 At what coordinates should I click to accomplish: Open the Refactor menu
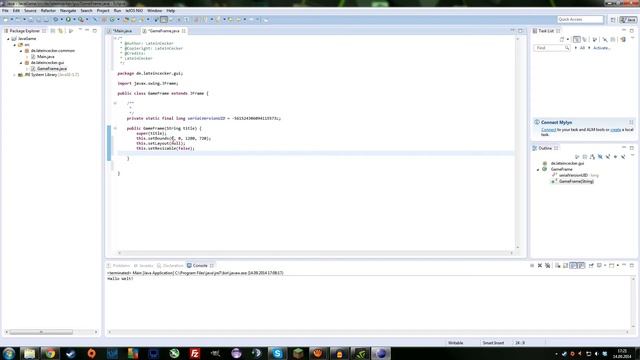click(x=48, y=11)
